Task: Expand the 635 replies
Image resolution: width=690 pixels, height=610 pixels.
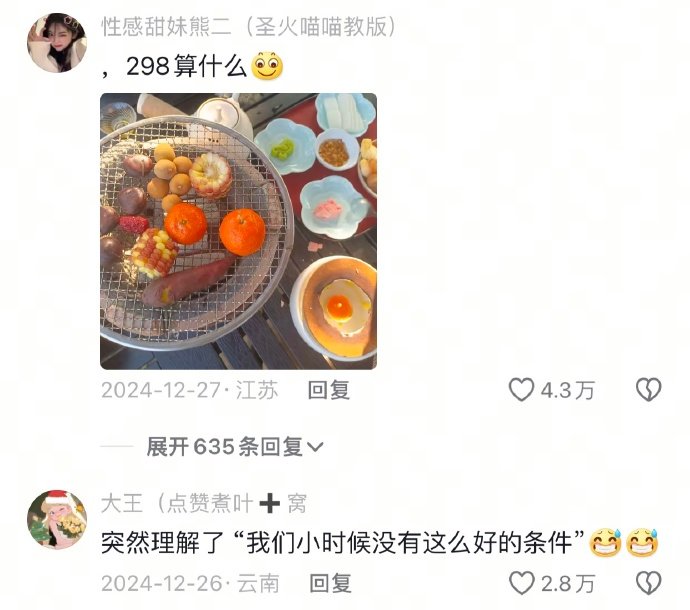Action: [235, 447]
